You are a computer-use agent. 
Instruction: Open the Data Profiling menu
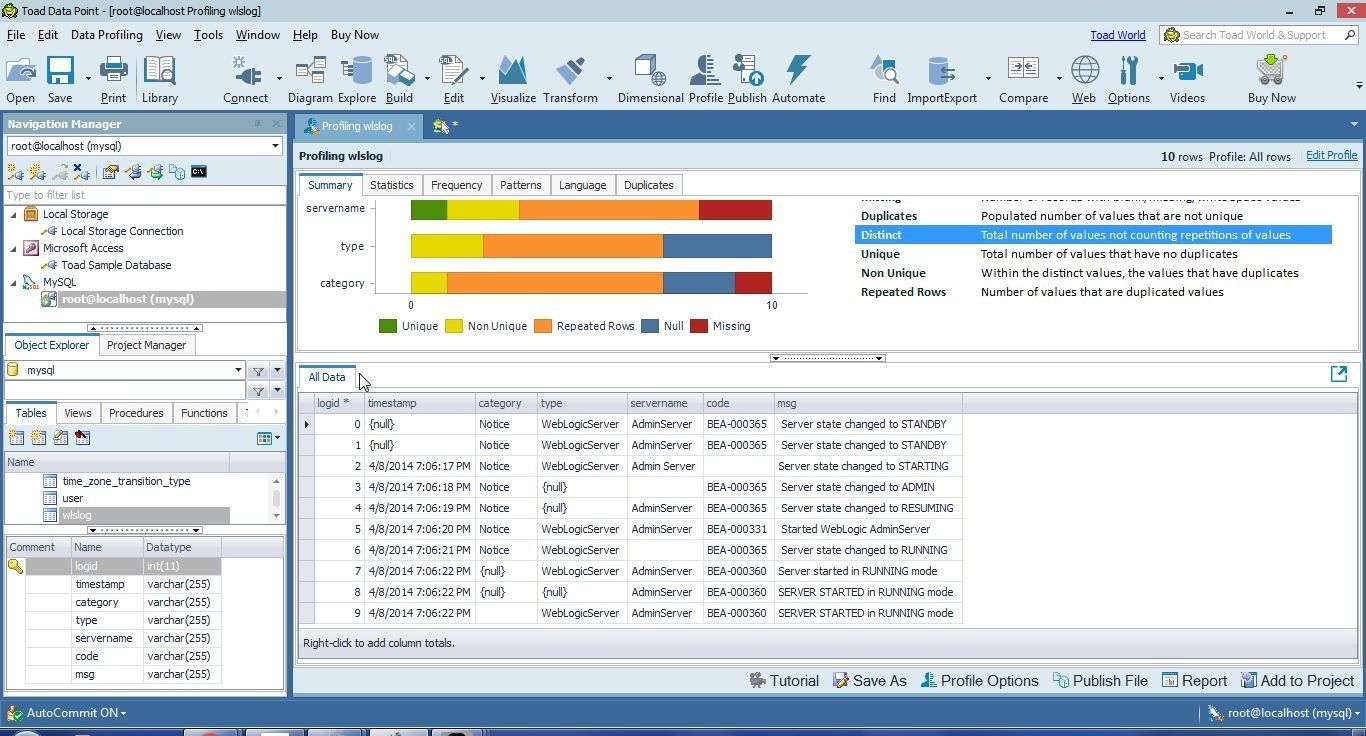(106, 35)
